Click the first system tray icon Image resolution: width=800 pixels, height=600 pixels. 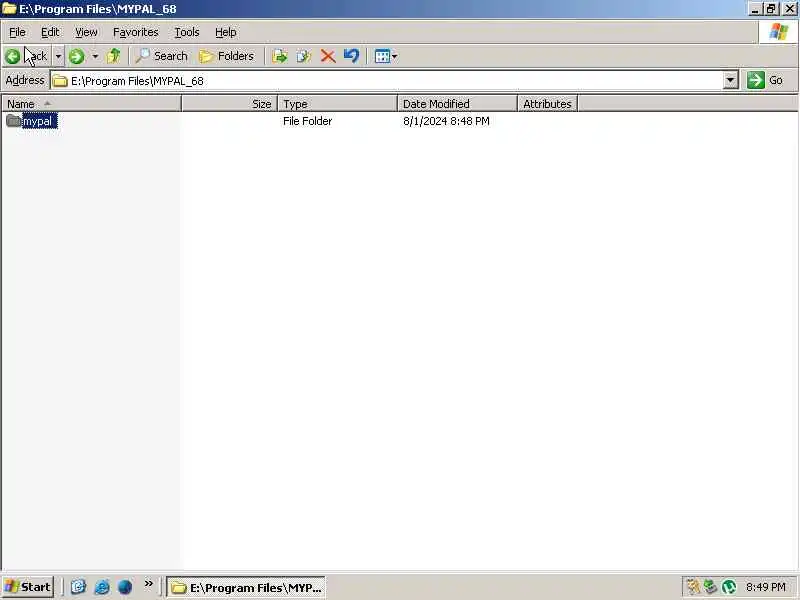point(693,587)
